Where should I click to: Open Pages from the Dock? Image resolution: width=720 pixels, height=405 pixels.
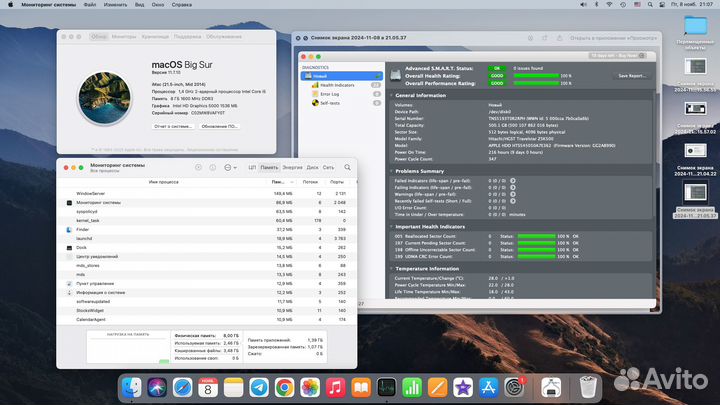(437, 388)
